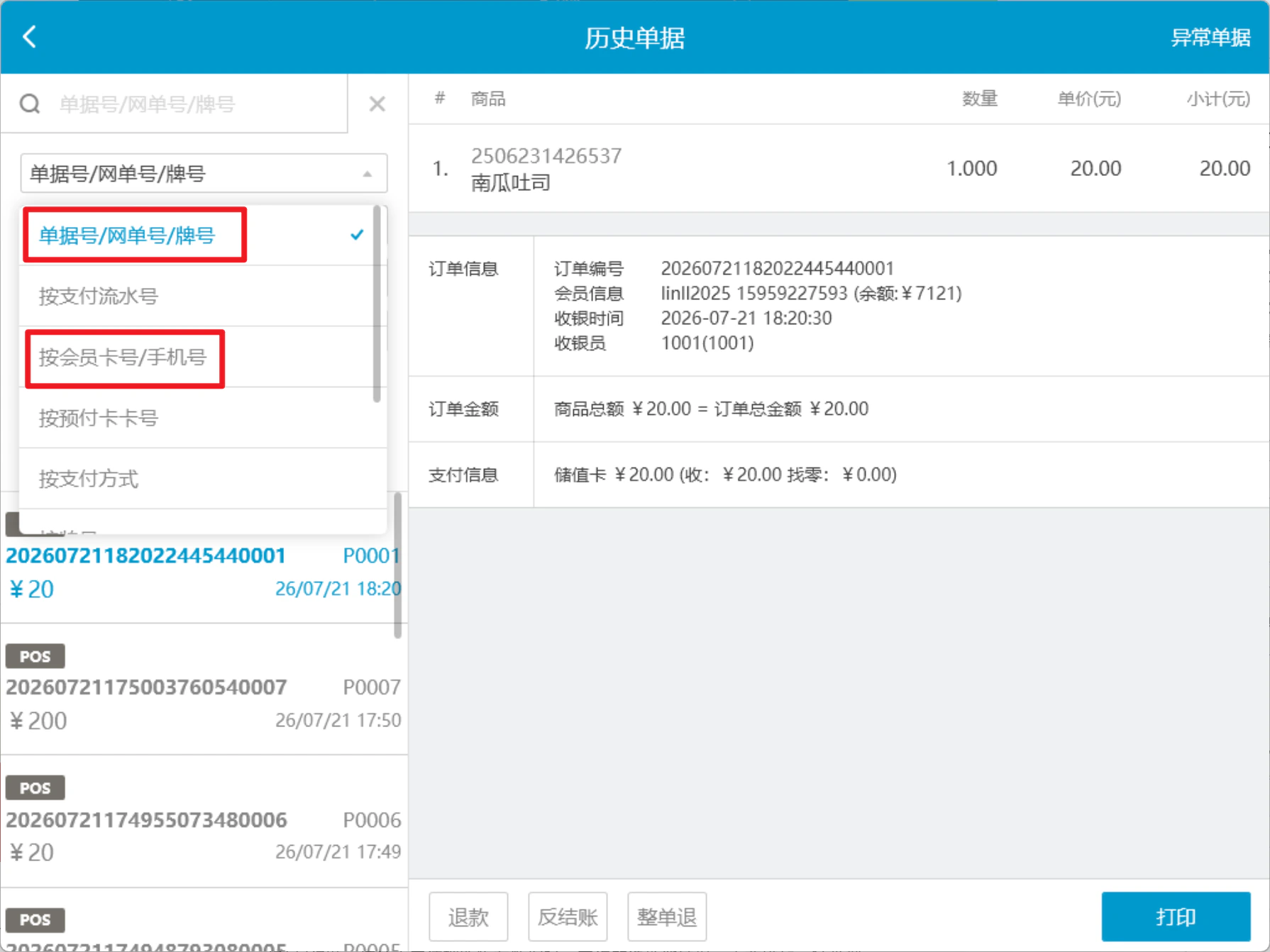Open order ending 0007 for ¥200
The height and width of the screenshot is (952, 1270).
point(204,690)
